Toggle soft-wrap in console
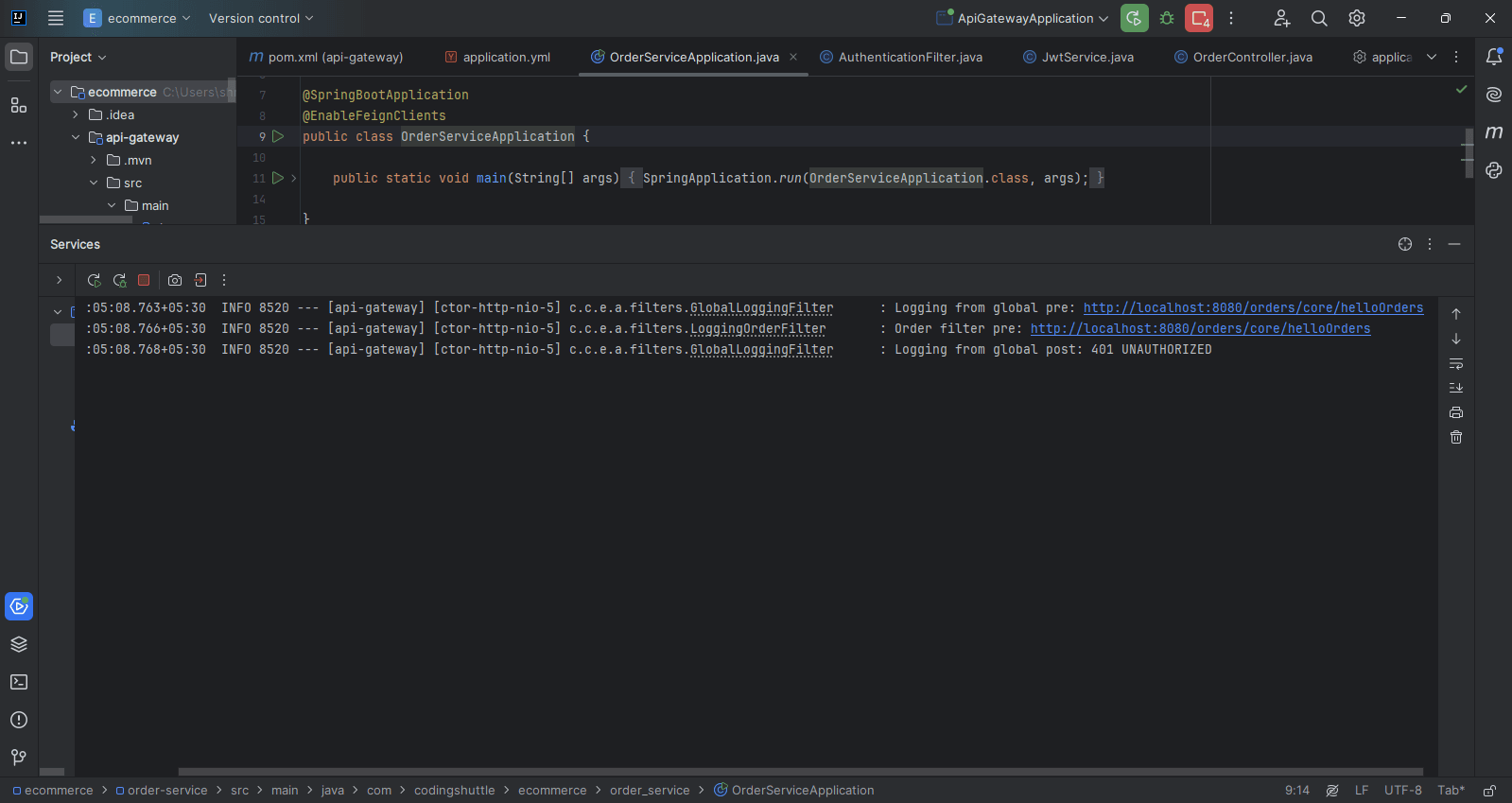The height and width of the screenshot is (803, 1512). tap(1456, 363)
